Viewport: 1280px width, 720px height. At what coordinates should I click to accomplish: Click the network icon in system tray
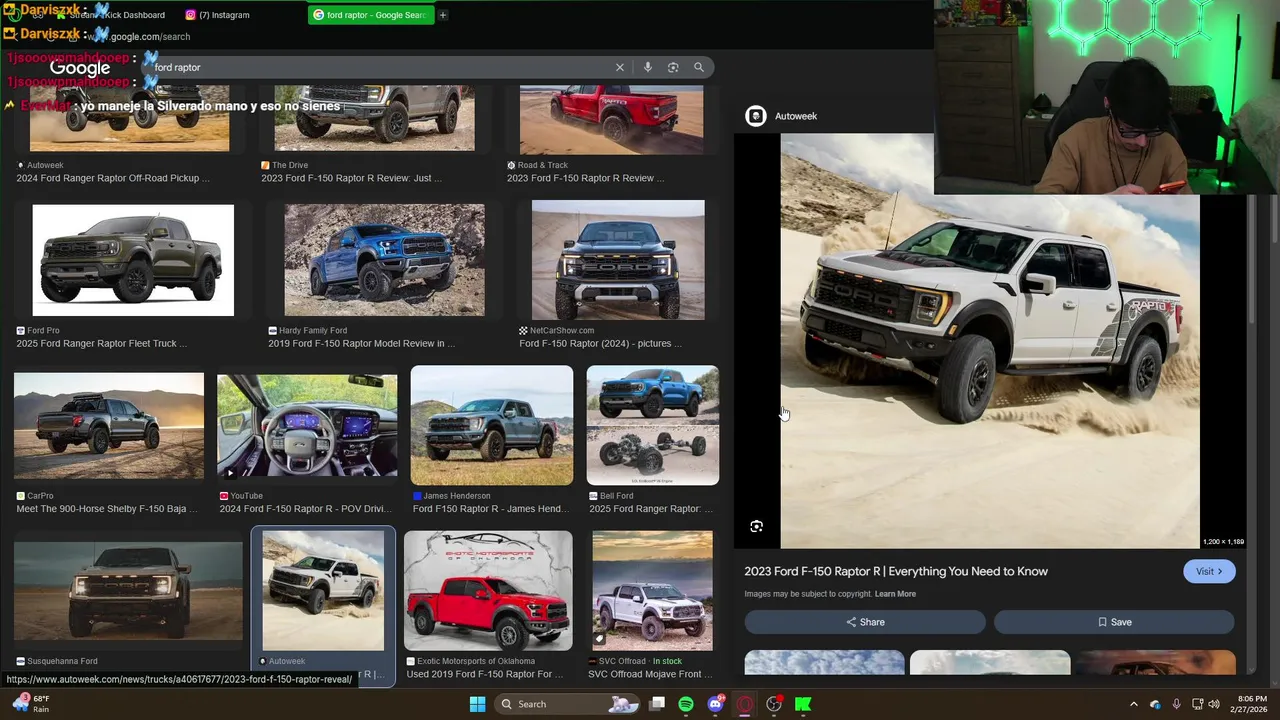(x=1197, y=704)
